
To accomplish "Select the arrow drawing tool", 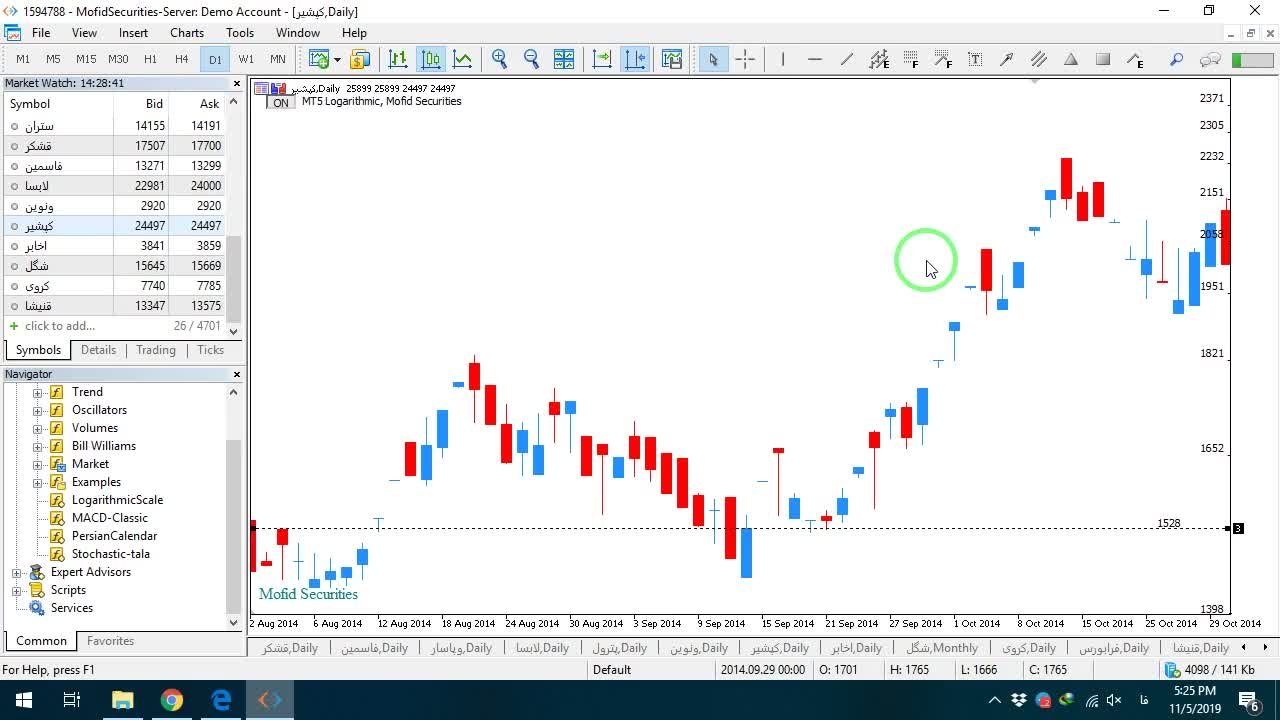I will coord(1007,59).
